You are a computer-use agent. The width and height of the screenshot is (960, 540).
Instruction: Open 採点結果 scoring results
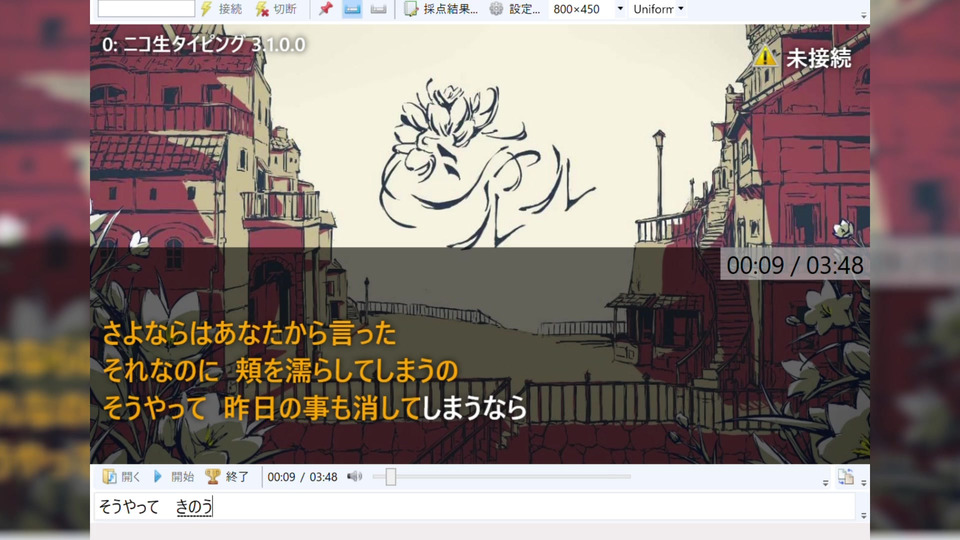tap(441, 9)
